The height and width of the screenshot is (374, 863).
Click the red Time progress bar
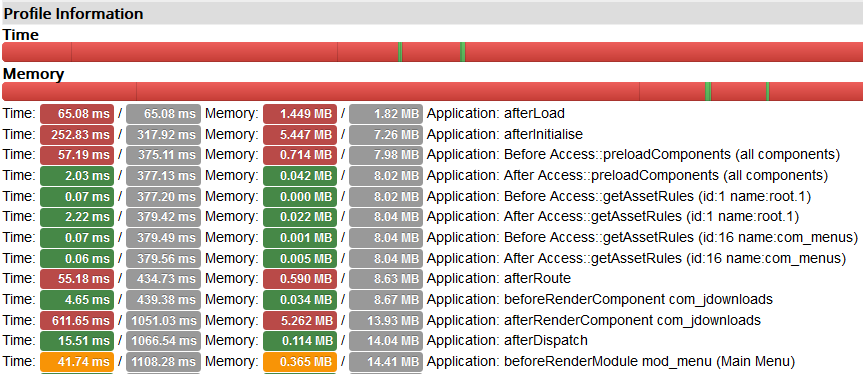[433, 52]
